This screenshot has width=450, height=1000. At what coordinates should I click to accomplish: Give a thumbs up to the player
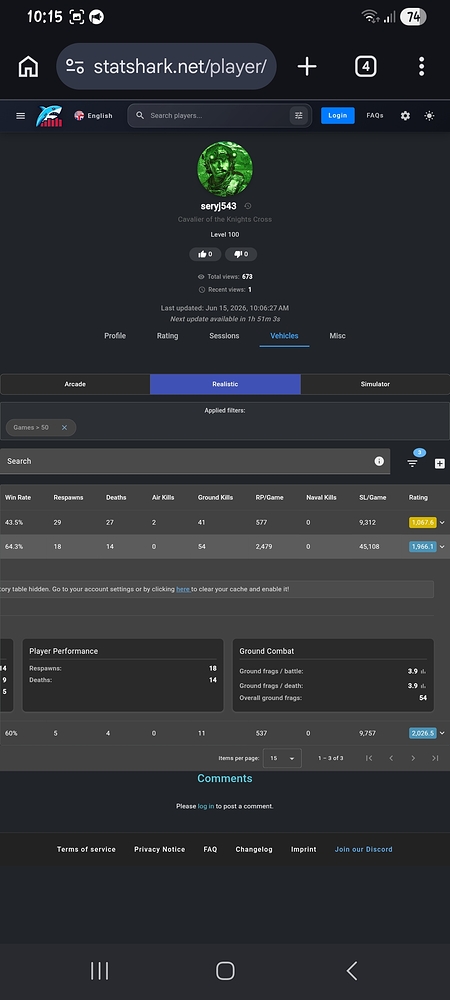[x=205, y=254]
